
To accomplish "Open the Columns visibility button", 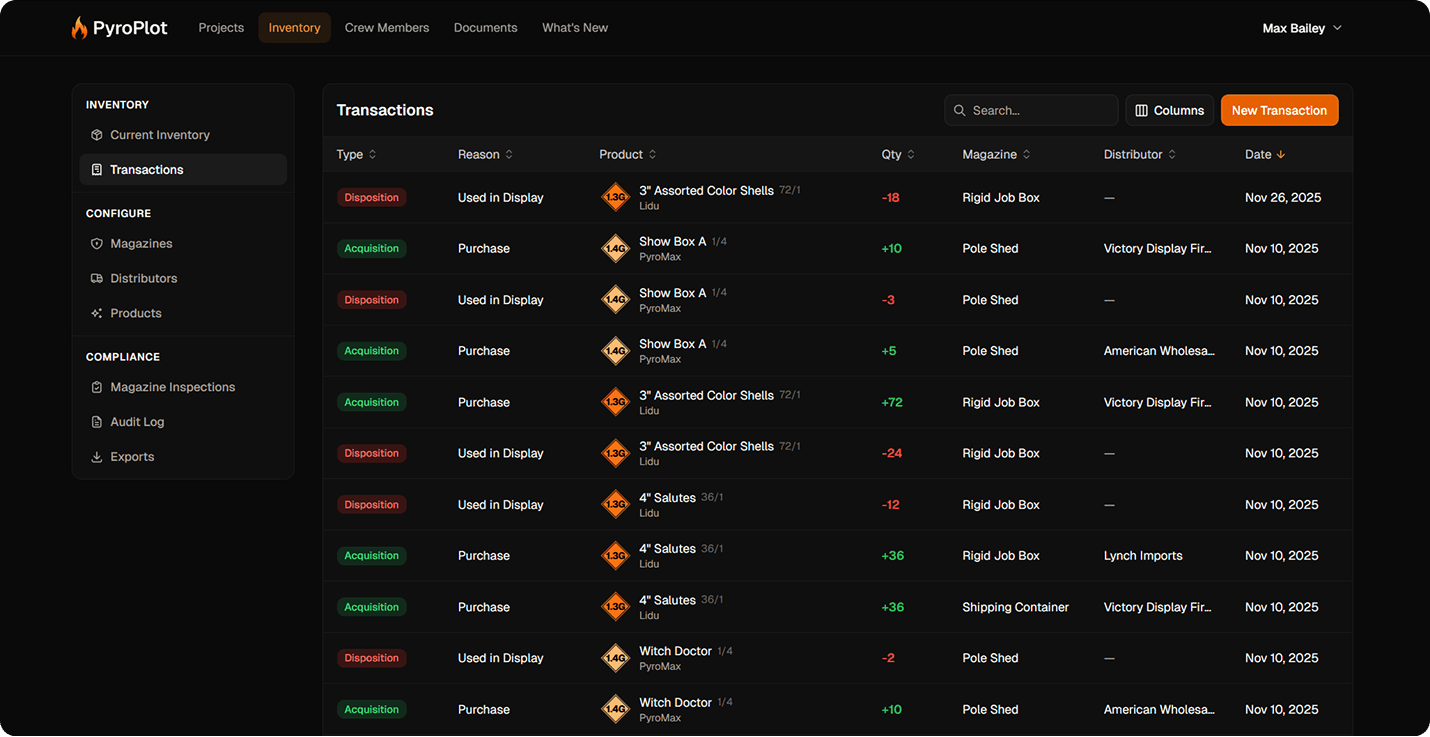I will pyautogui.click(x=1169, y=111).
